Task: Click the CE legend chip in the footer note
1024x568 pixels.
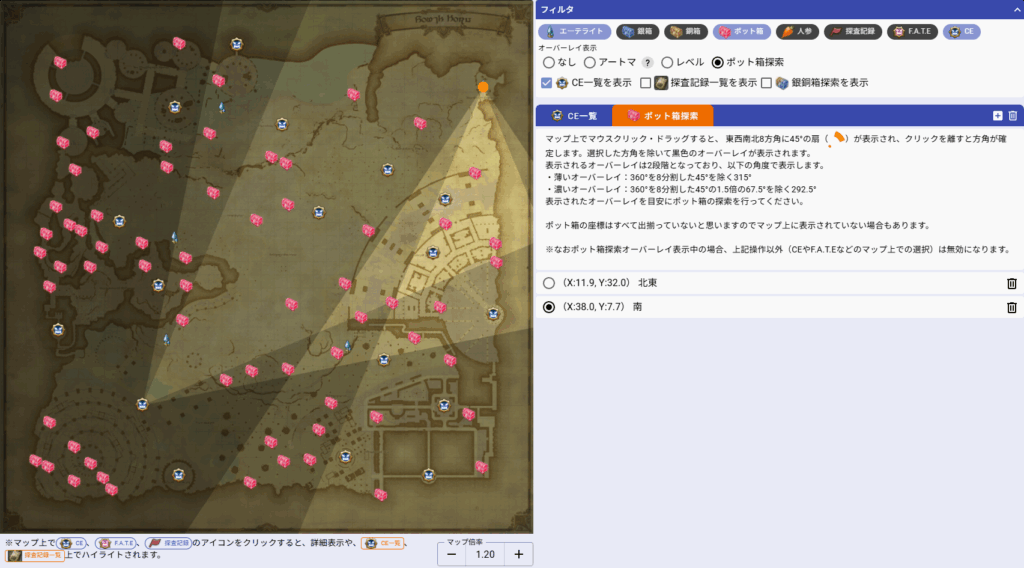Action: [72, 543]
